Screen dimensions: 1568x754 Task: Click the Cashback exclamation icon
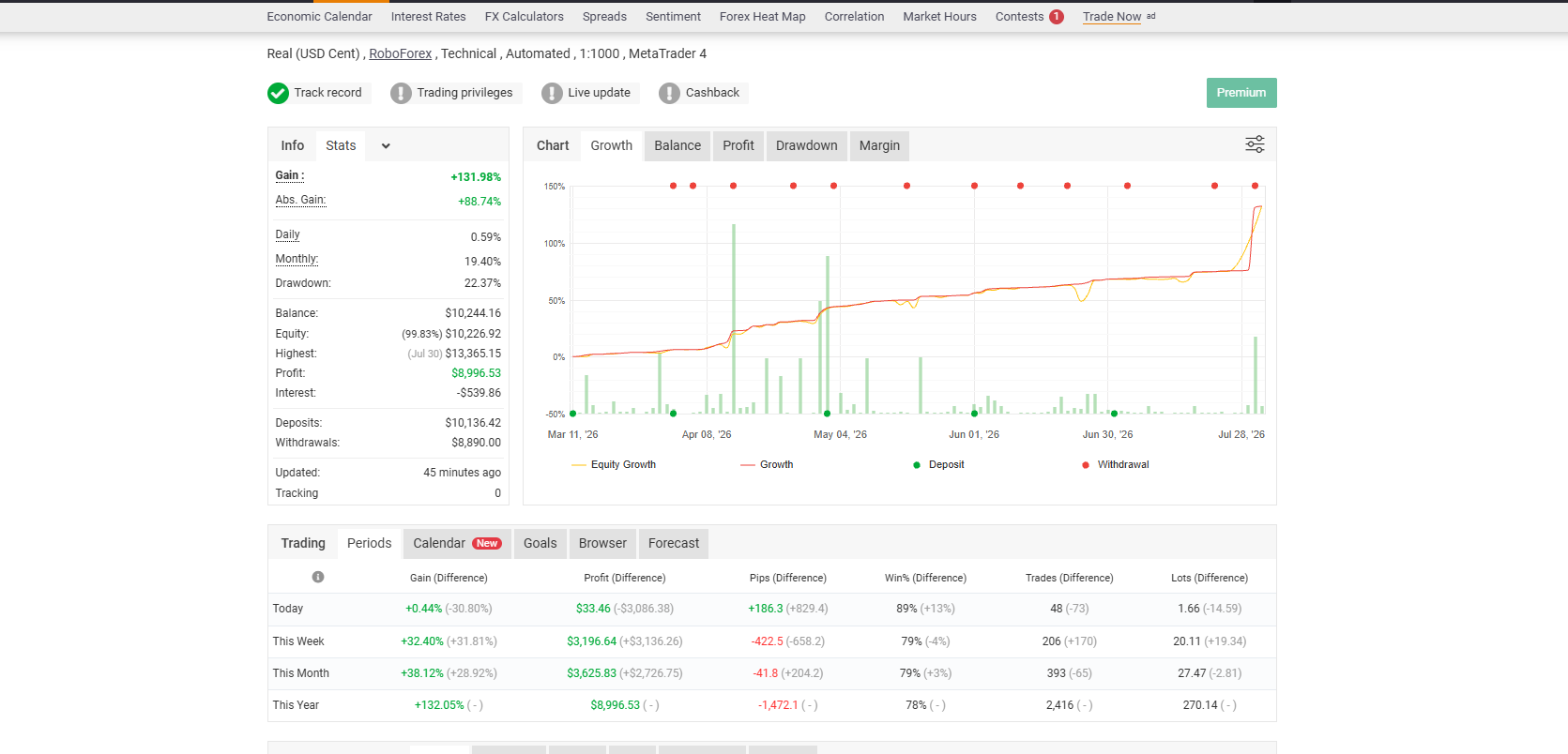[x=669, y=93]
